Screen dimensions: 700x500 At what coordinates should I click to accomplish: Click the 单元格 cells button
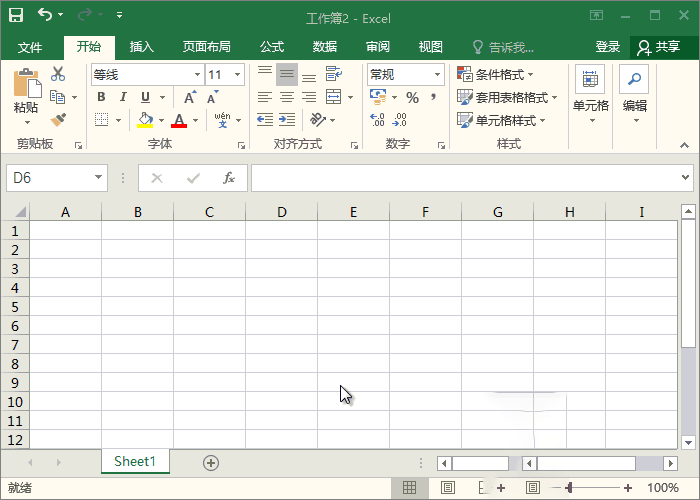point(591,95)
